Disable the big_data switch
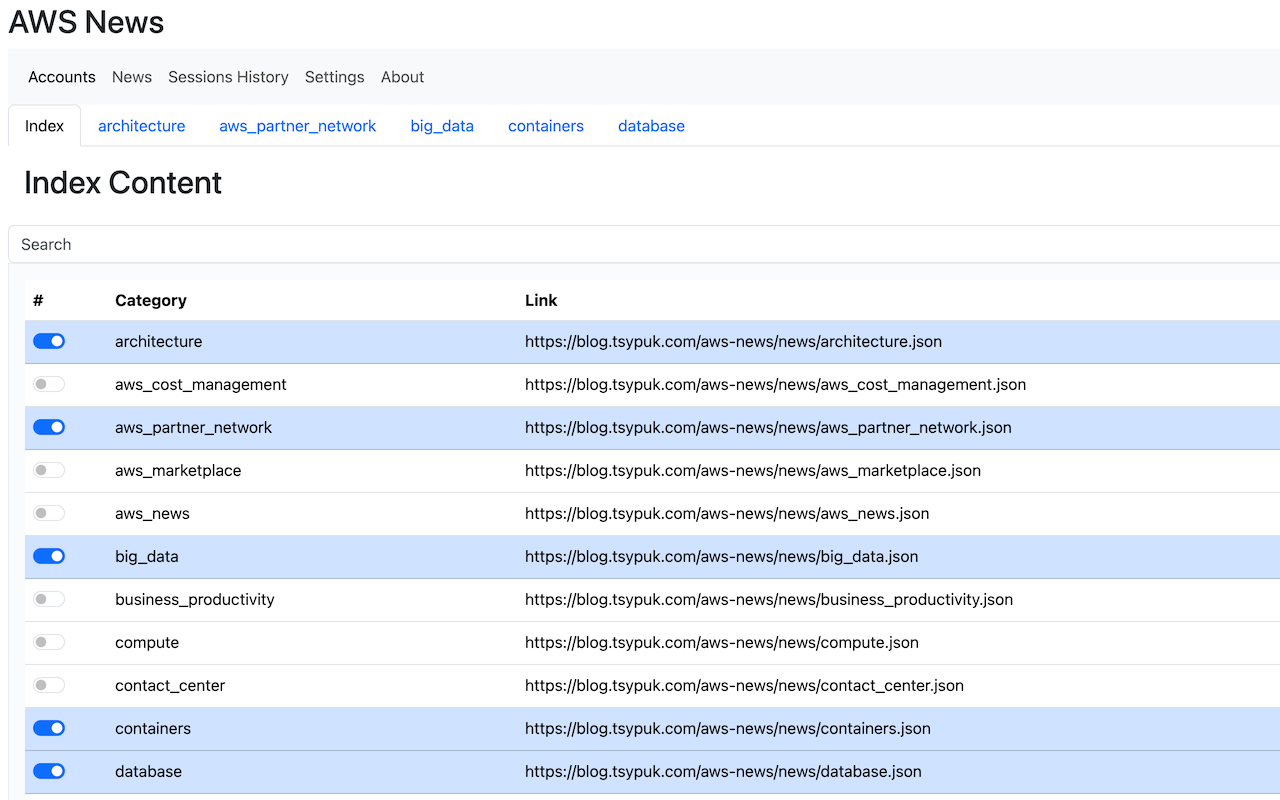Image resolution: width=1280 pixels, height=800 pixels. click(x=48, y=556)
